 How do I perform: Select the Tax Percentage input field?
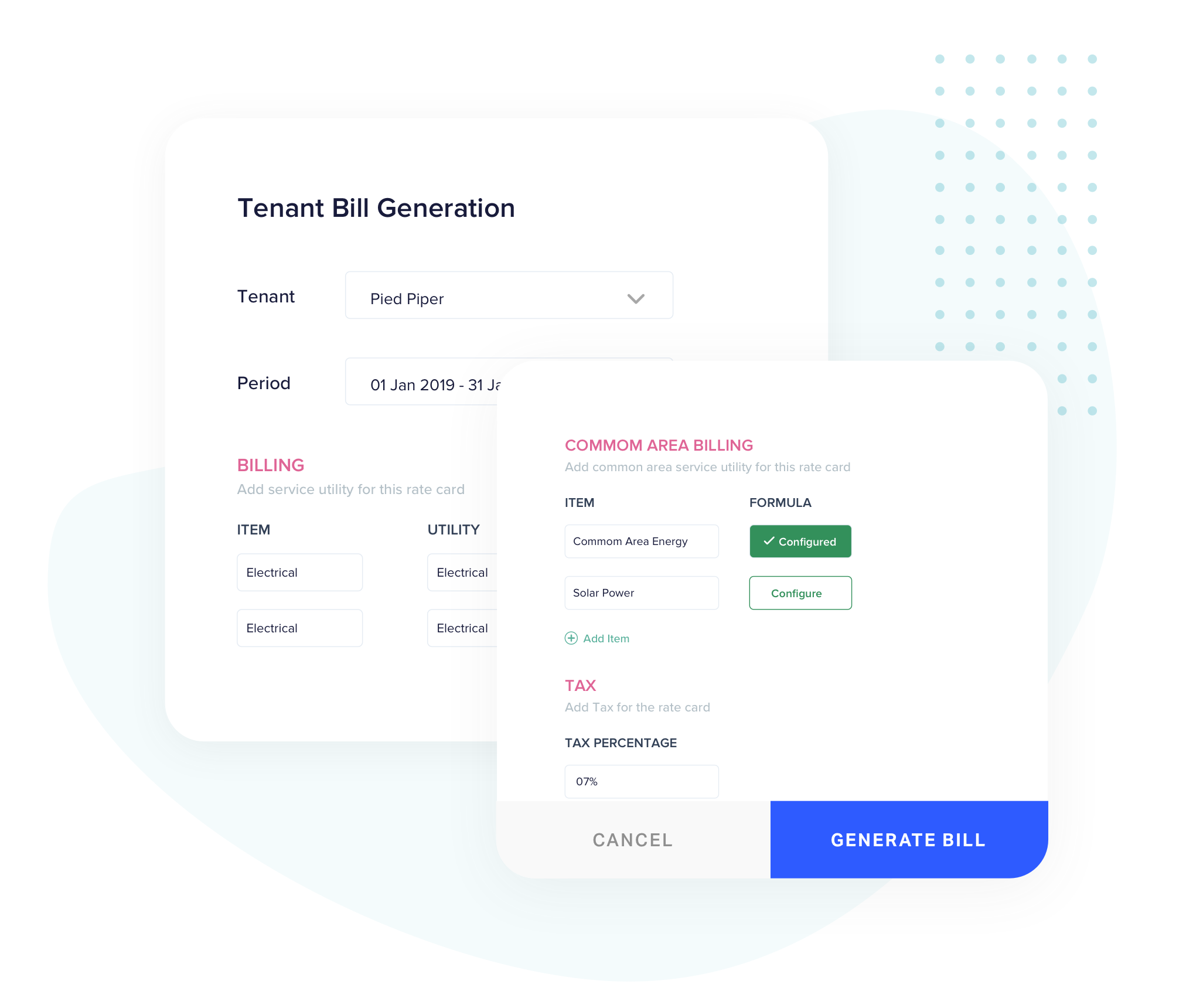pos(642,780)
